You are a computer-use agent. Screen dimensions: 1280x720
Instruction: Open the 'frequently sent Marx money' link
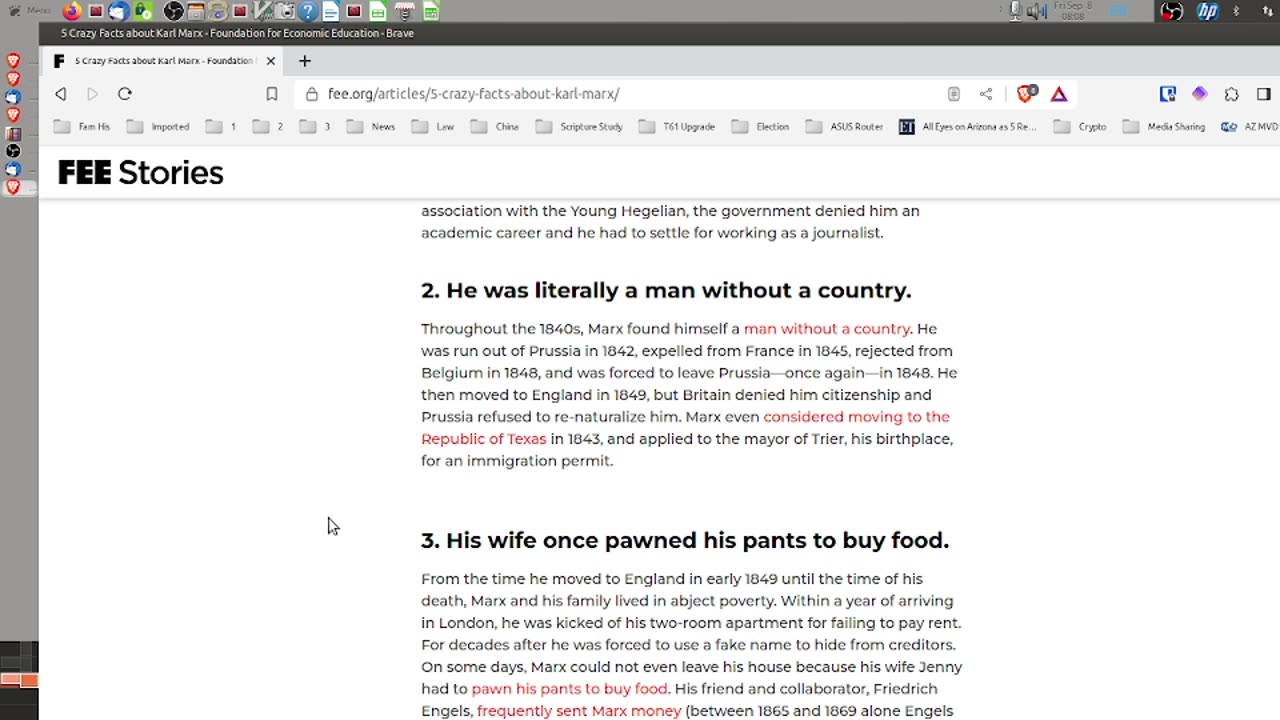(579, 711)
